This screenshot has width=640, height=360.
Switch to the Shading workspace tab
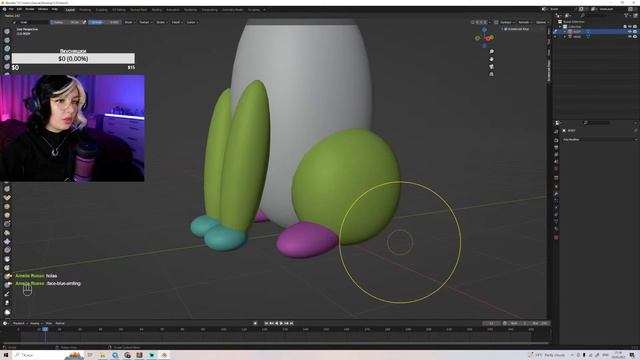click(x=157, y=9)
